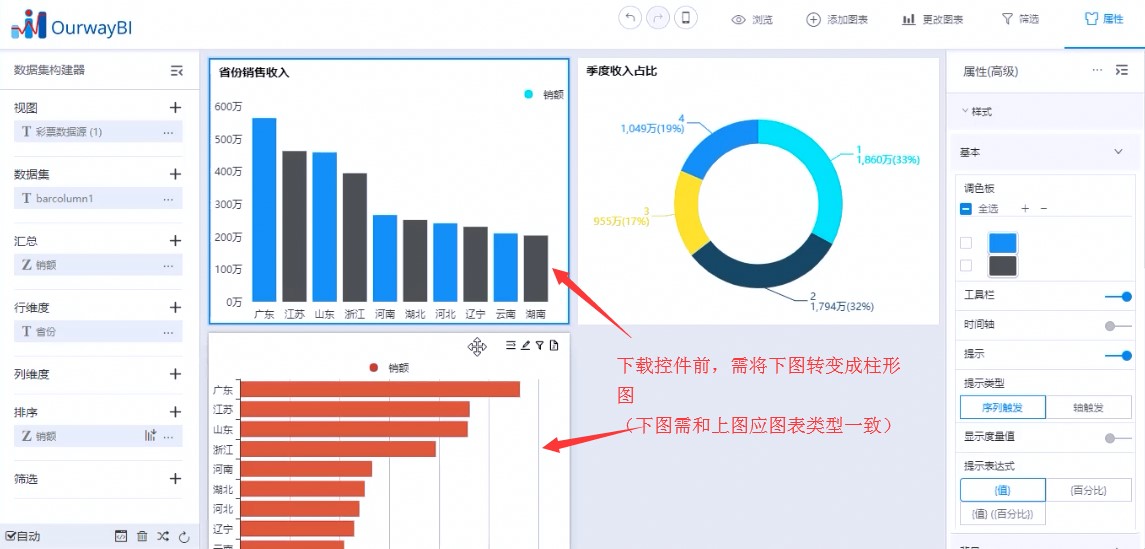
Task: Click the undo arrow button
Action: click(x=630, y=18)
